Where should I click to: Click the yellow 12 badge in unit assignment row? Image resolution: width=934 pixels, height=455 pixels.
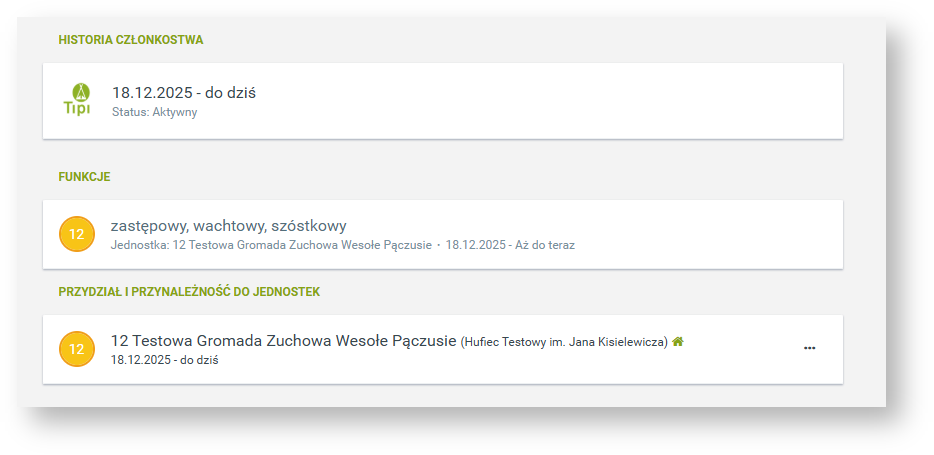pyautogui.click(x=77, y=349)
